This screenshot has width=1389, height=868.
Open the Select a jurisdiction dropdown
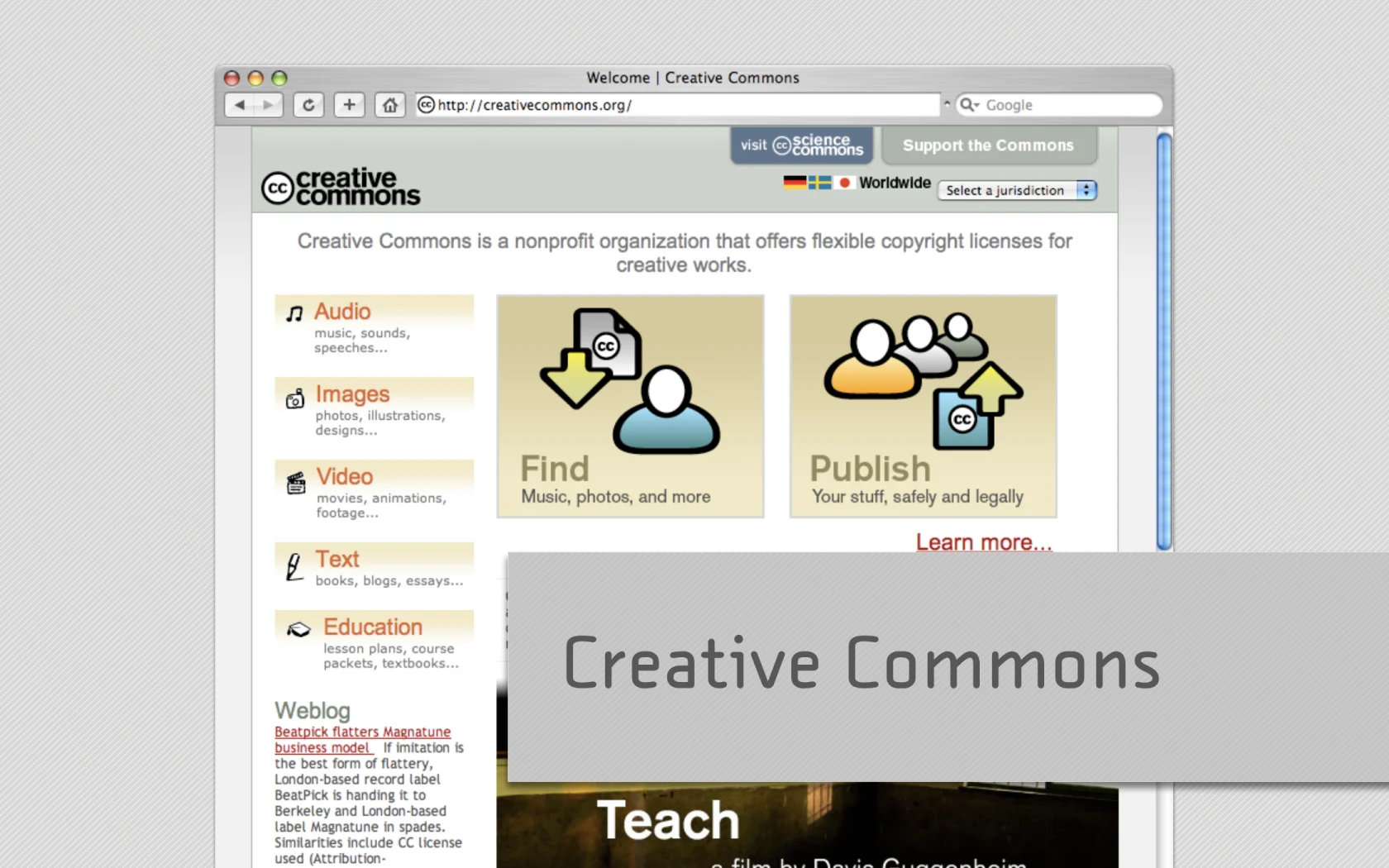pos(1017,190)
